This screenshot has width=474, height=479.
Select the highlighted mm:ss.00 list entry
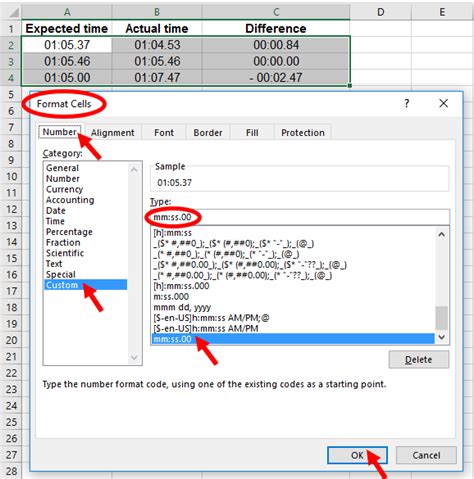point(293,339)
